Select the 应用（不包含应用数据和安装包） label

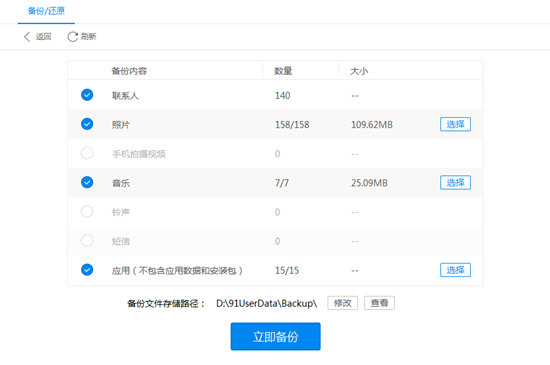tap(177, 271)
